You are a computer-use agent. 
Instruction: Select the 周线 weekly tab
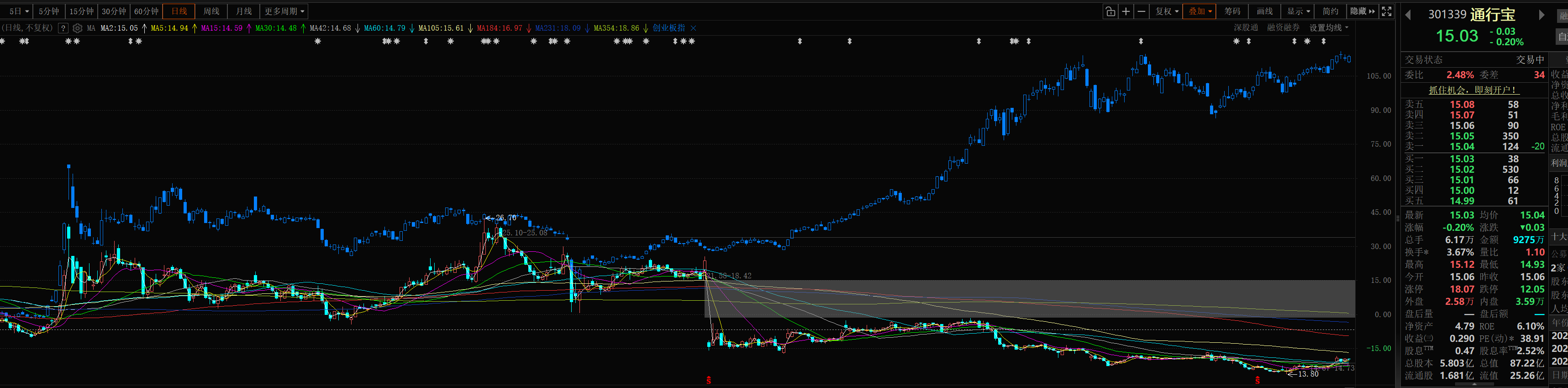pyautogui.click(x=211, y=11)
